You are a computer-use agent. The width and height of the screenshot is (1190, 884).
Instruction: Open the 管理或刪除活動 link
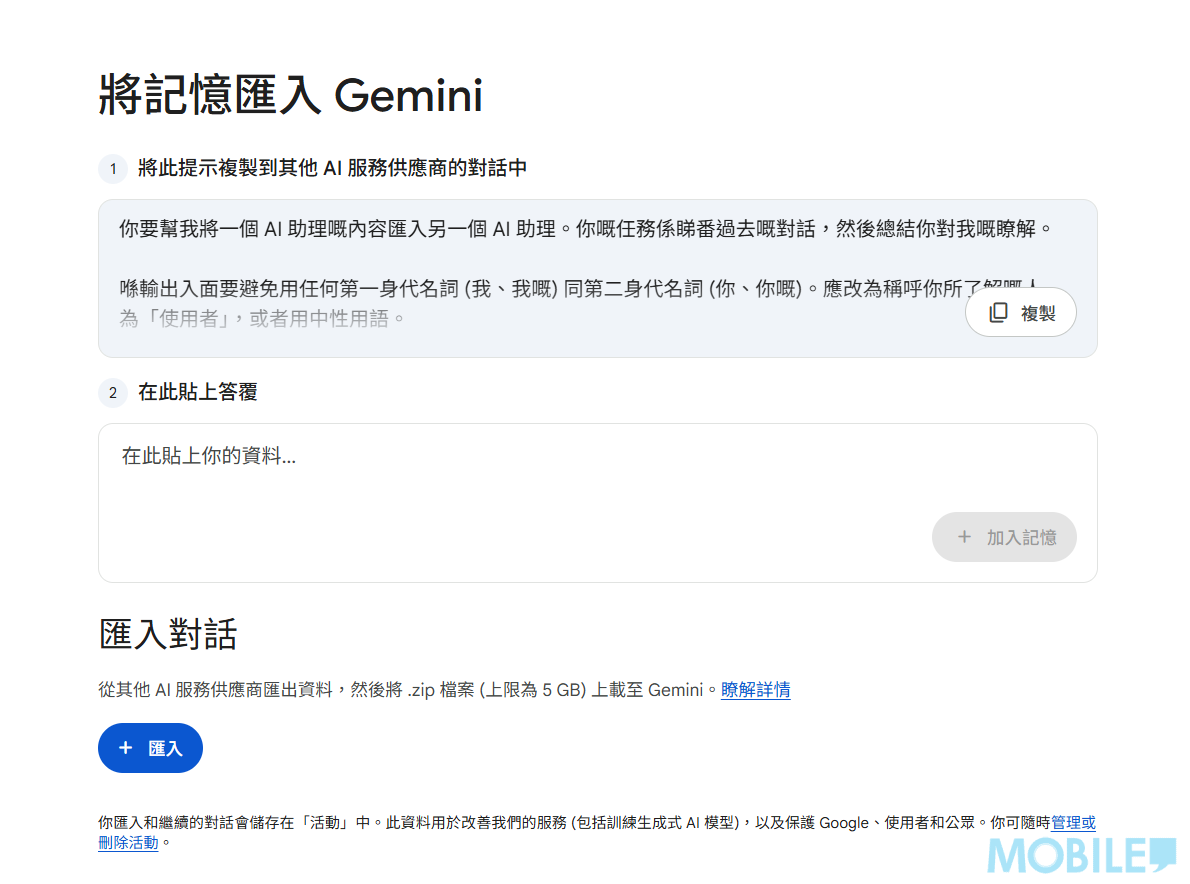pyautogui.click(x=1072, y=823)
